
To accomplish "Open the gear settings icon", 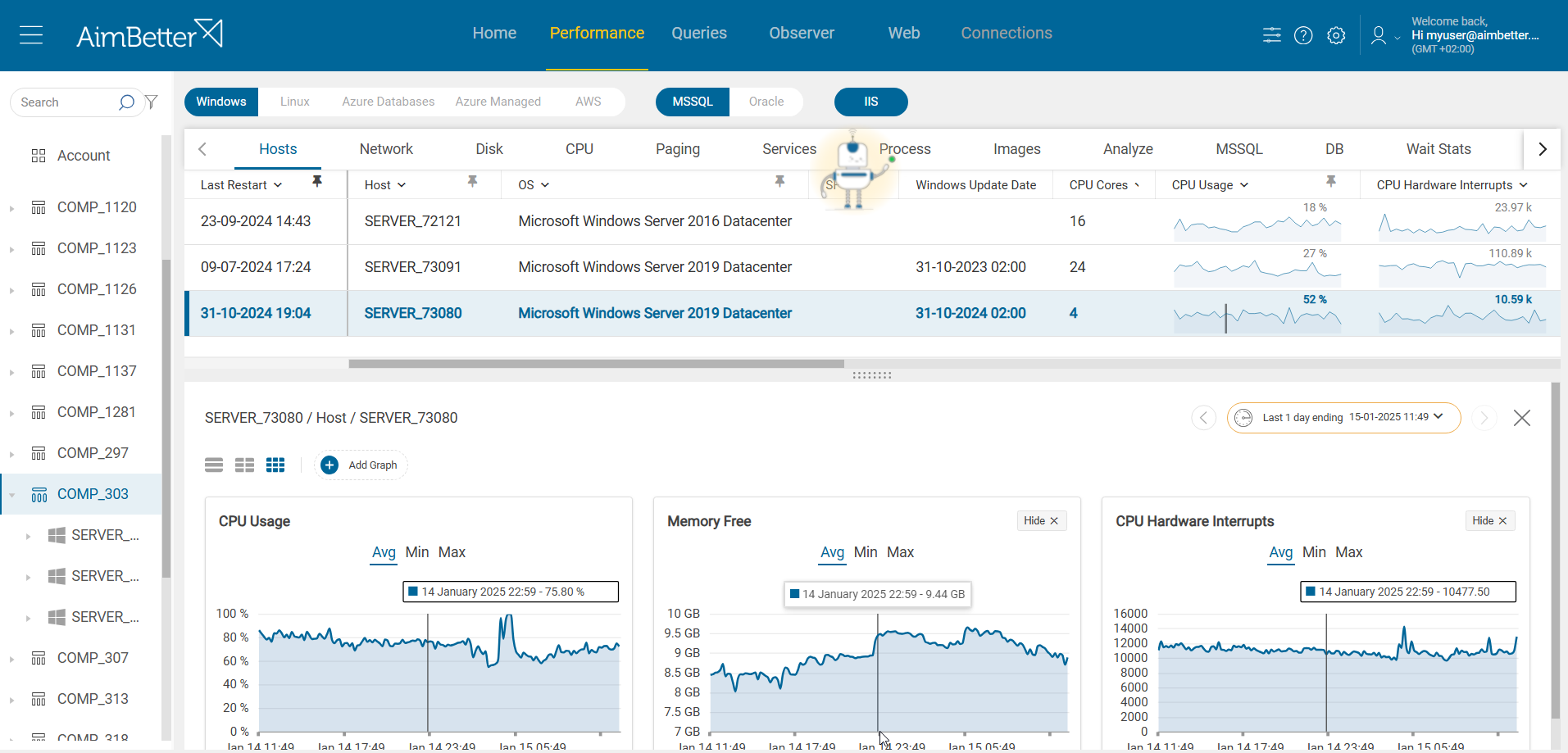I will pyautogui.click(x=1336, y=35).
